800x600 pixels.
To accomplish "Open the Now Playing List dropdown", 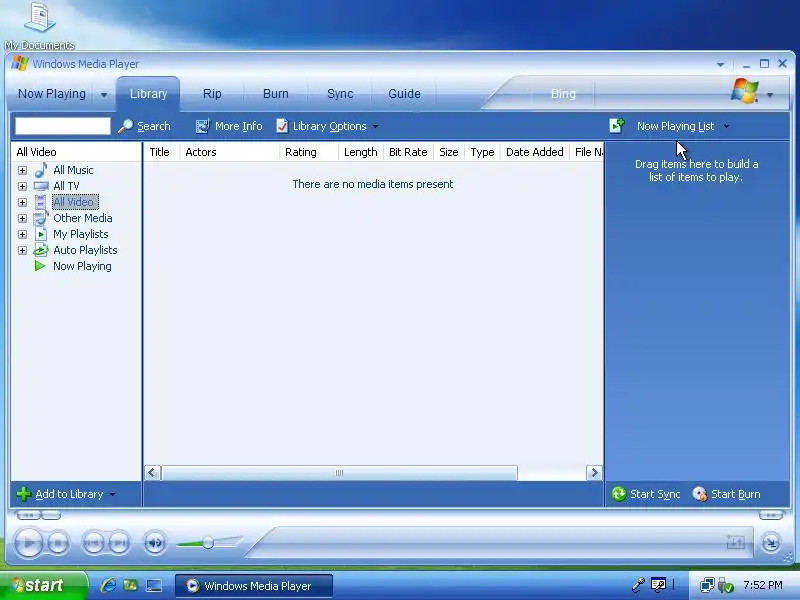I will coord(683,126).
